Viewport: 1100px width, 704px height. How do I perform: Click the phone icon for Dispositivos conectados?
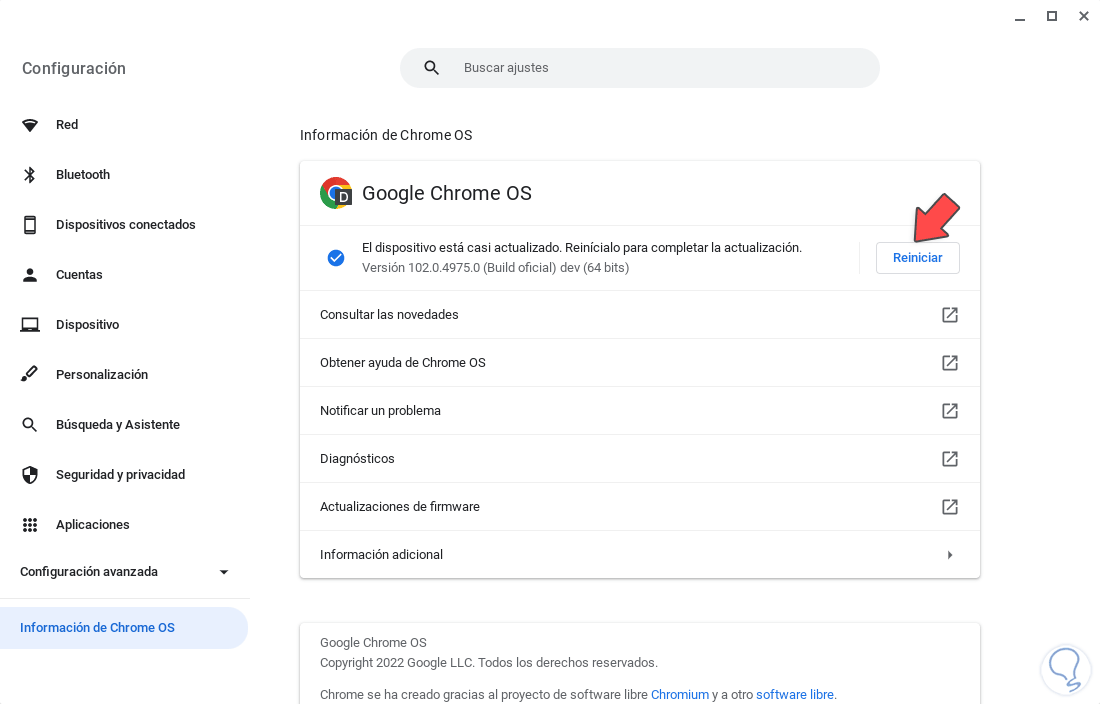(x=30, y=225)
